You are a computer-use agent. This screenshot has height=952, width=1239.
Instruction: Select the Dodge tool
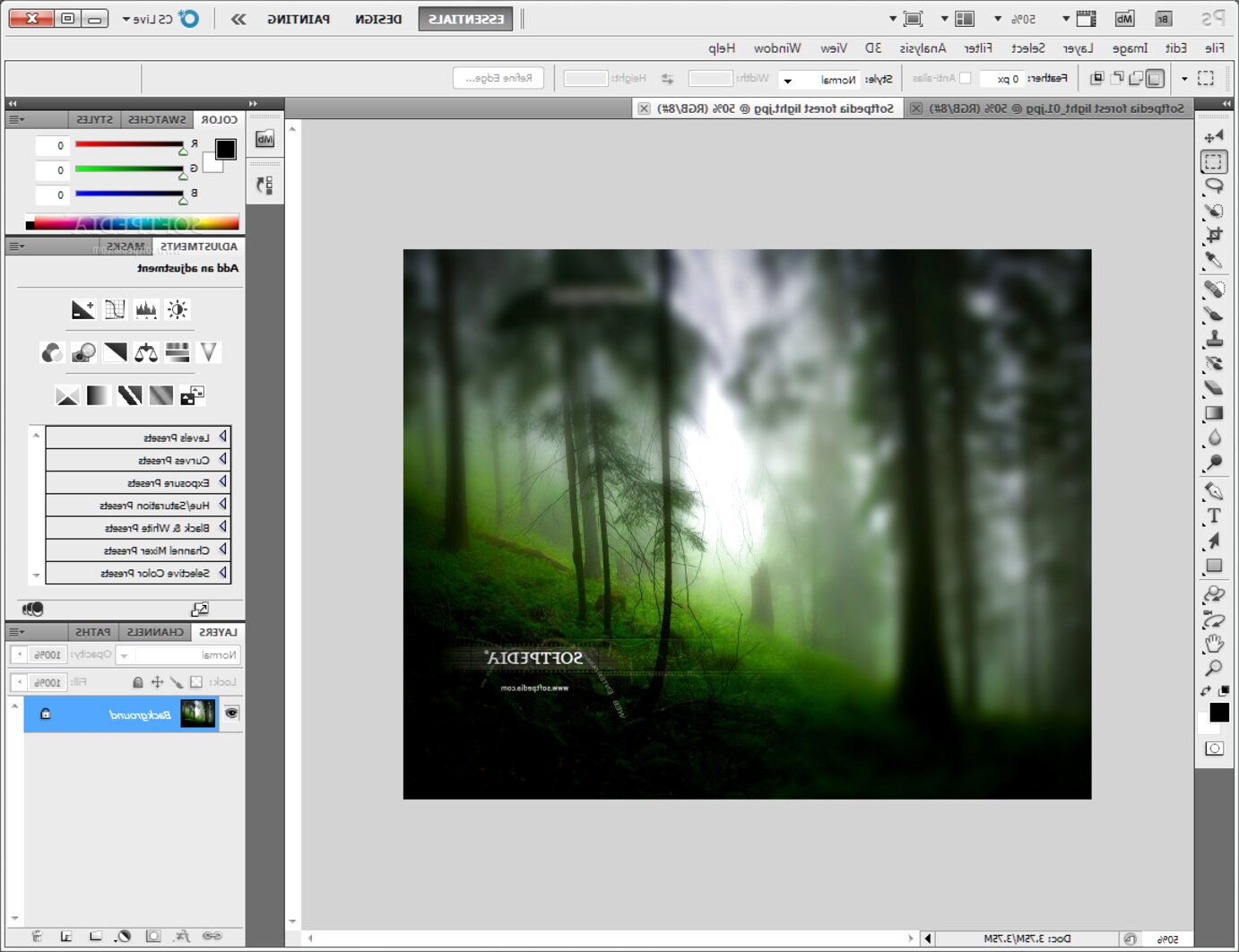click(1214, 463)
